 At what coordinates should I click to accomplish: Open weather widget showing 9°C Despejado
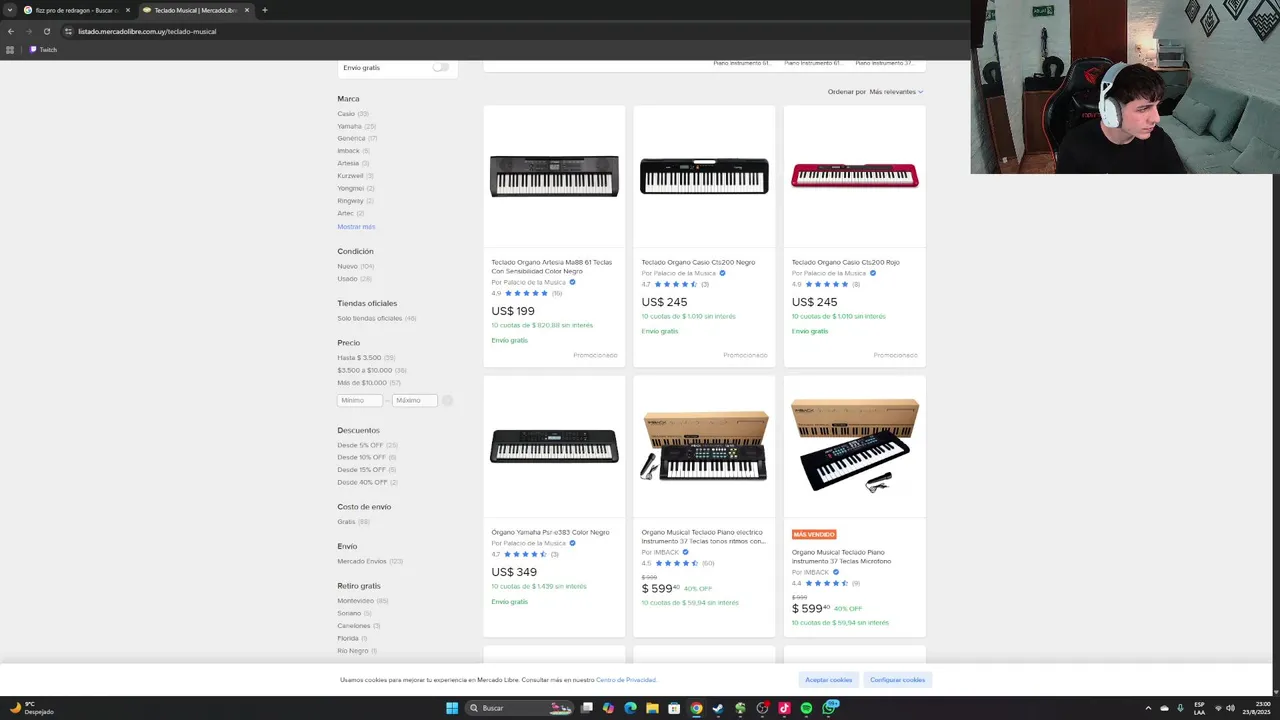tap(32, 708)
